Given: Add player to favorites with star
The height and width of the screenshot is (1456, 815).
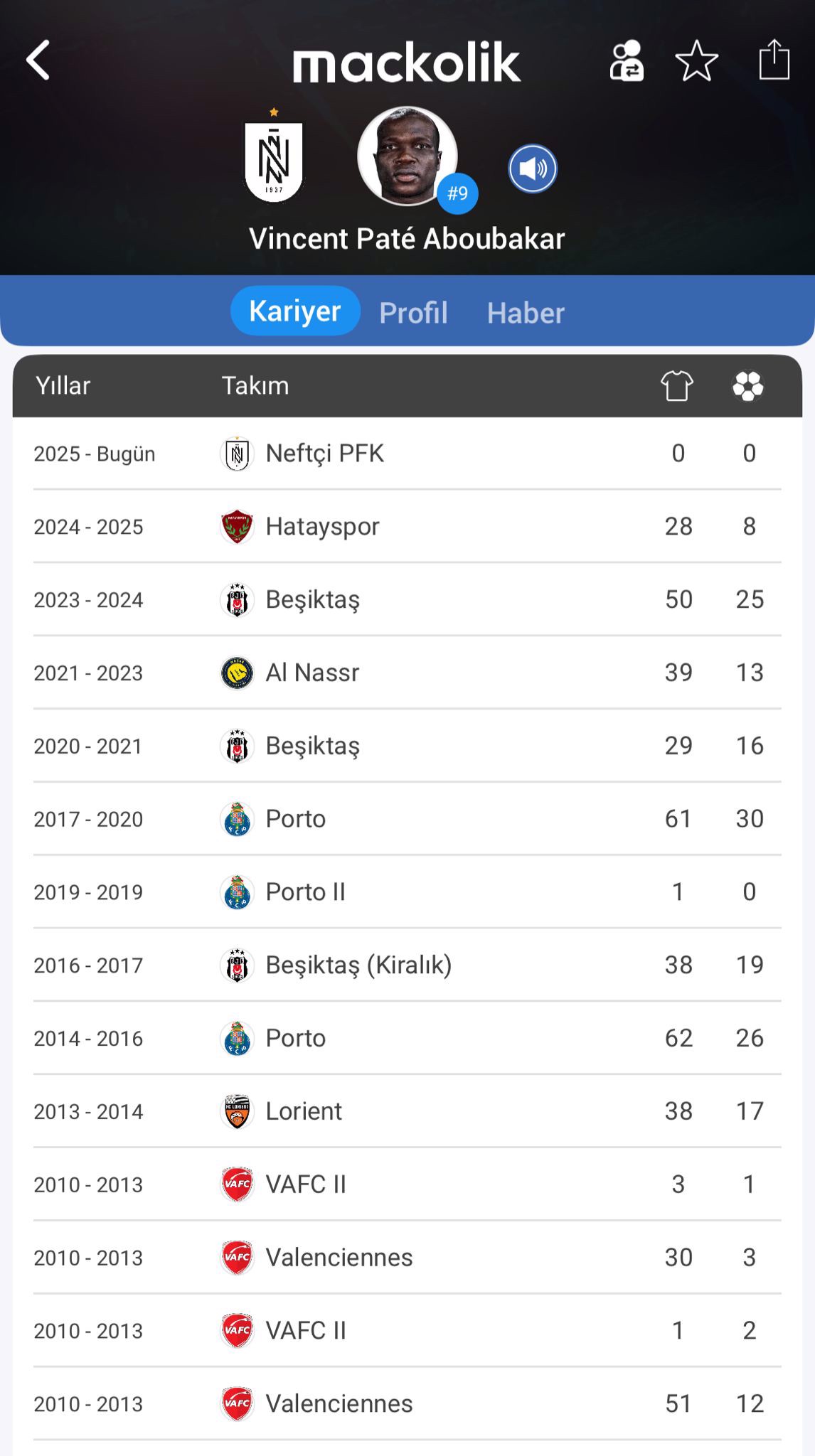Looking at the screenshot, I should (x=696, y=60).
